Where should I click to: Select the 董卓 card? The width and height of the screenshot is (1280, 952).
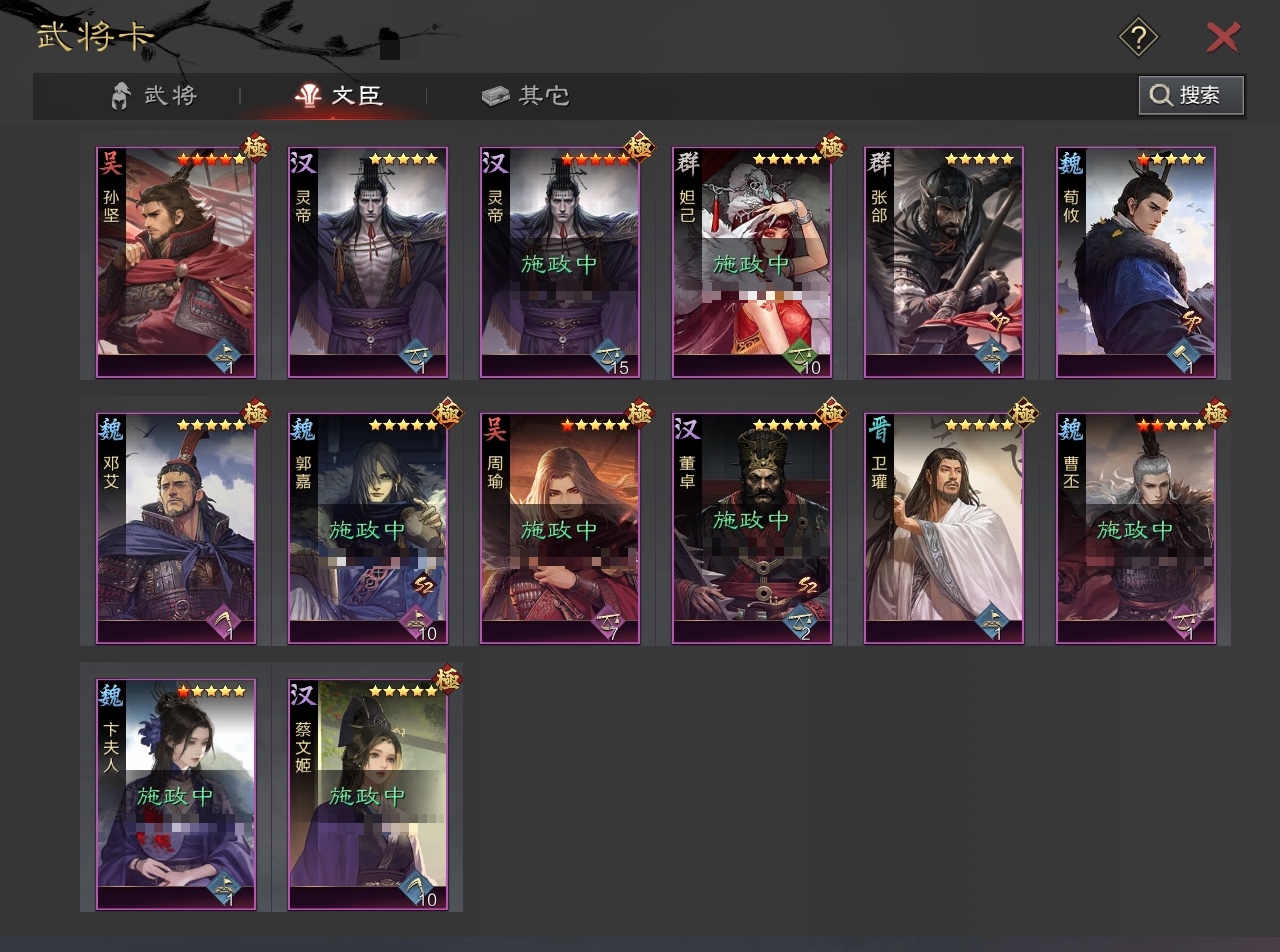[x=752, y=528]
